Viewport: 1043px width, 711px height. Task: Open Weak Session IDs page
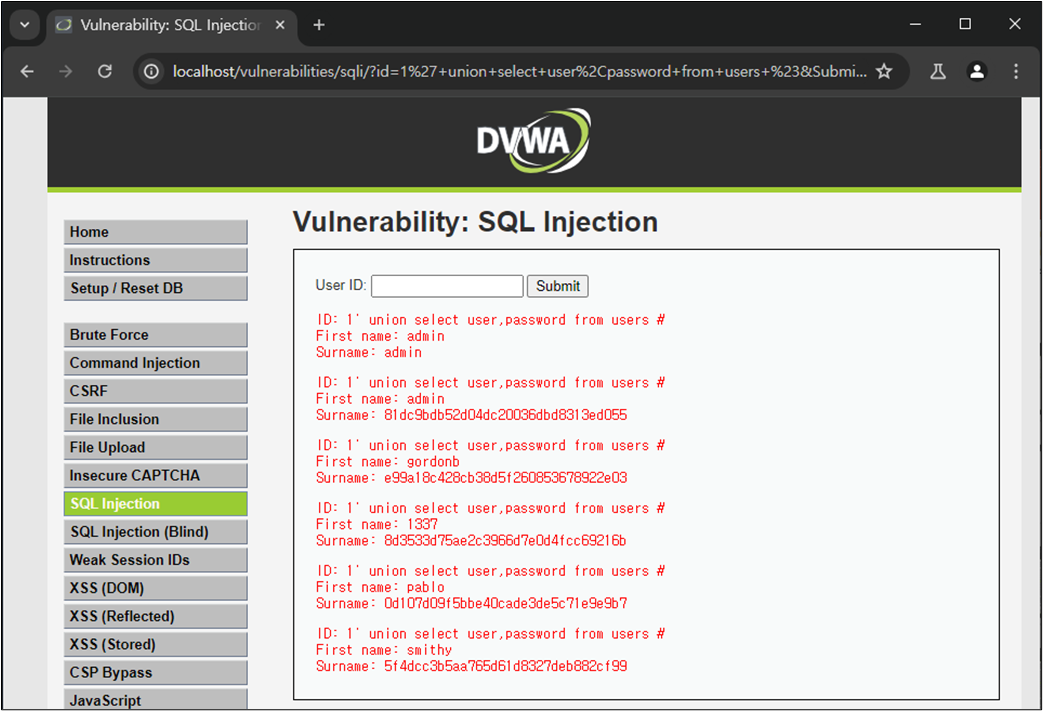click(156, 560)
